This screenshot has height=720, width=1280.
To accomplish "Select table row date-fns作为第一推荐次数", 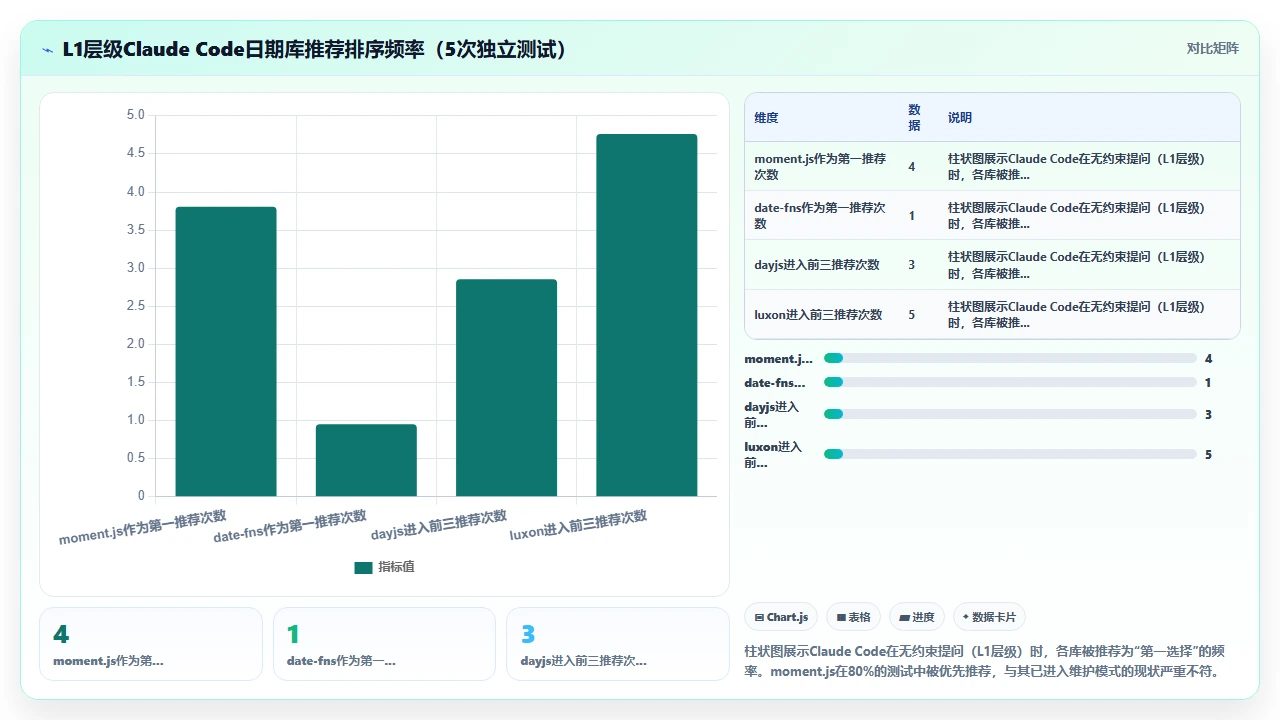I will pos(992,215).
